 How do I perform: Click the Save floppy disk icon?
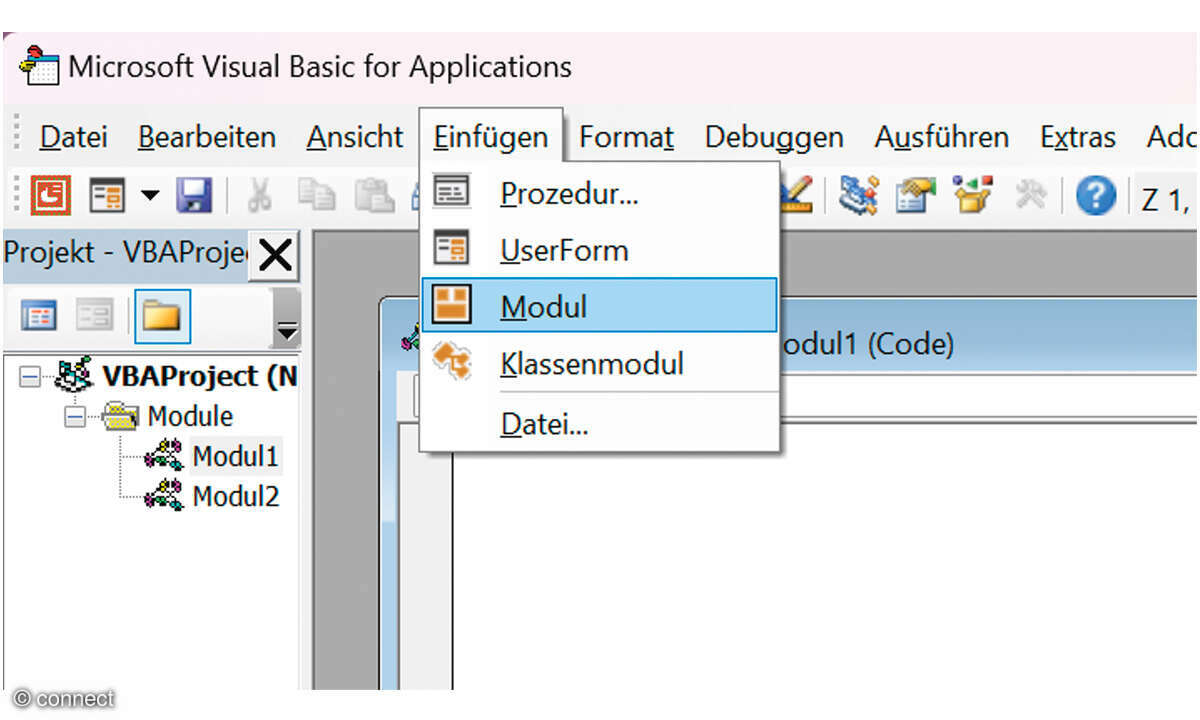(194, 194)
